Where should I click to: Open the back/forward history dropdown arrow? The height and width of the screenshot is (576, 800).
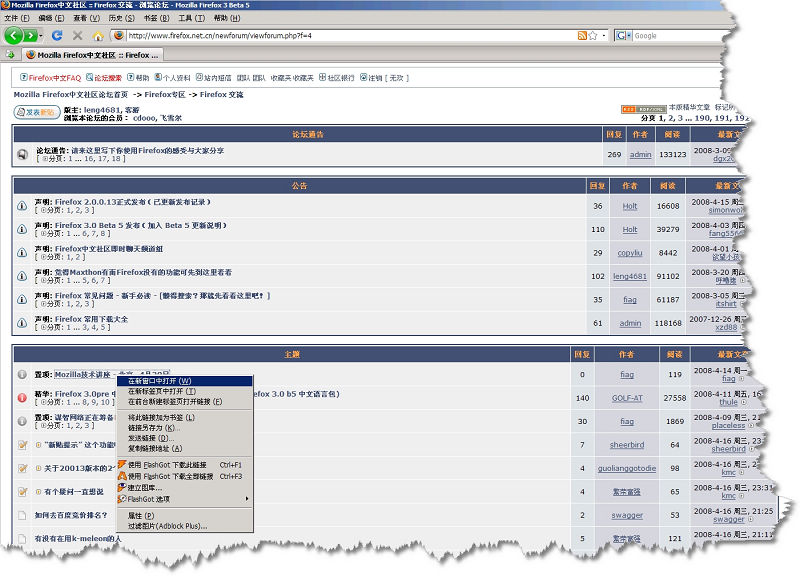[x=41, y=36]
